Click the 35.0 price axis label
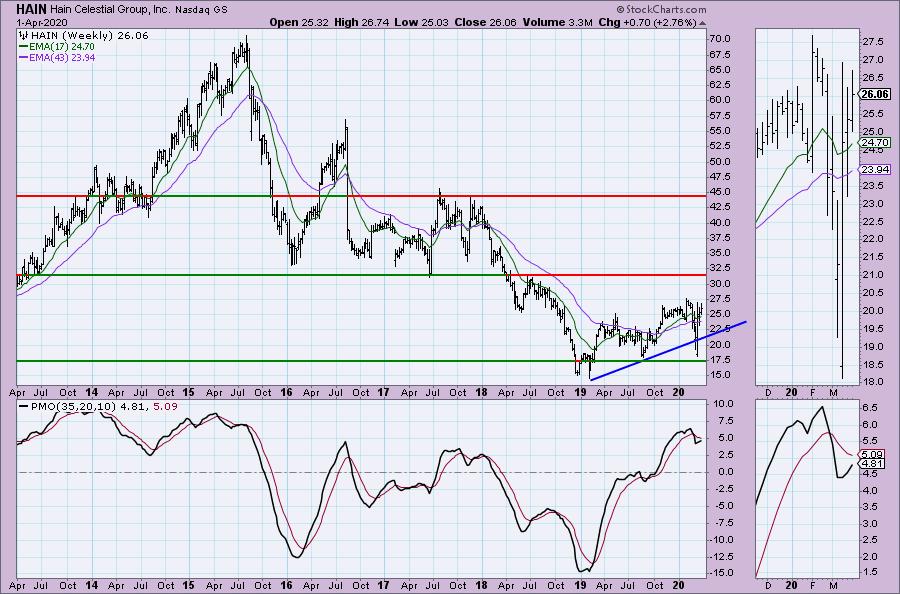 [x=719, y=253]
